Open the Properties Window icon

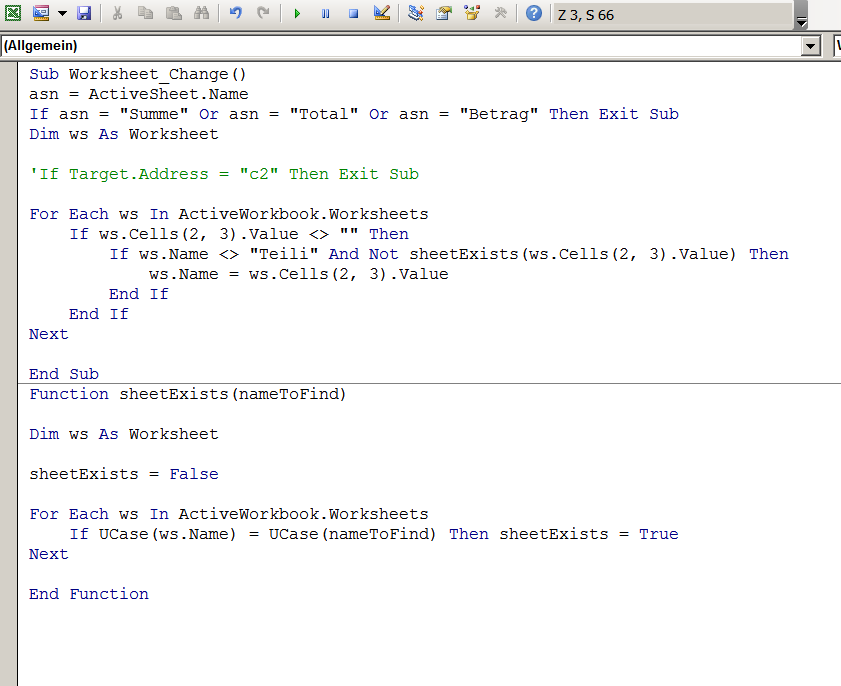coord(444,13)
